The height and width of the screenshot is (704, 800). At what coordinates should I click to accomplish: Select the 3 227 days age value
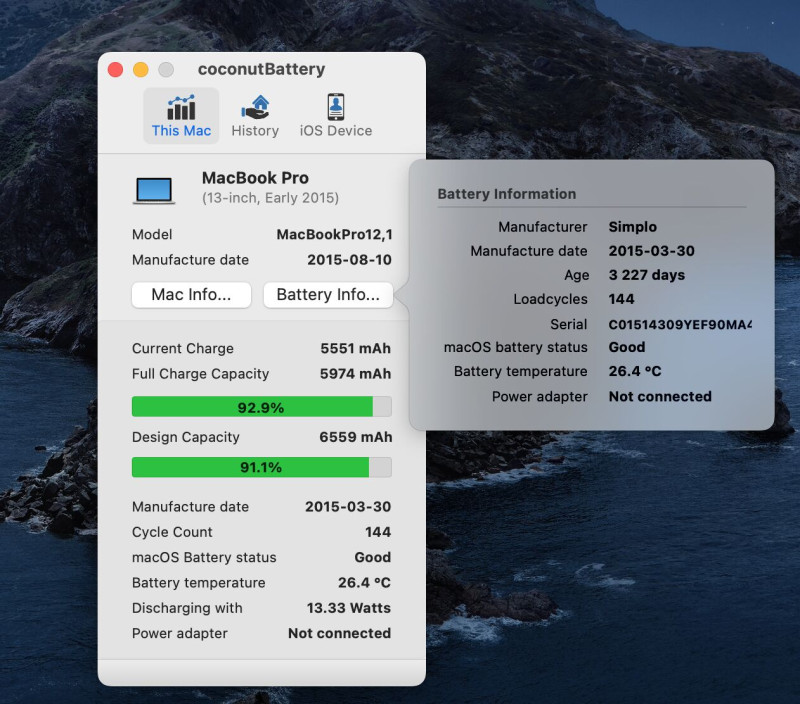[646, 275]
